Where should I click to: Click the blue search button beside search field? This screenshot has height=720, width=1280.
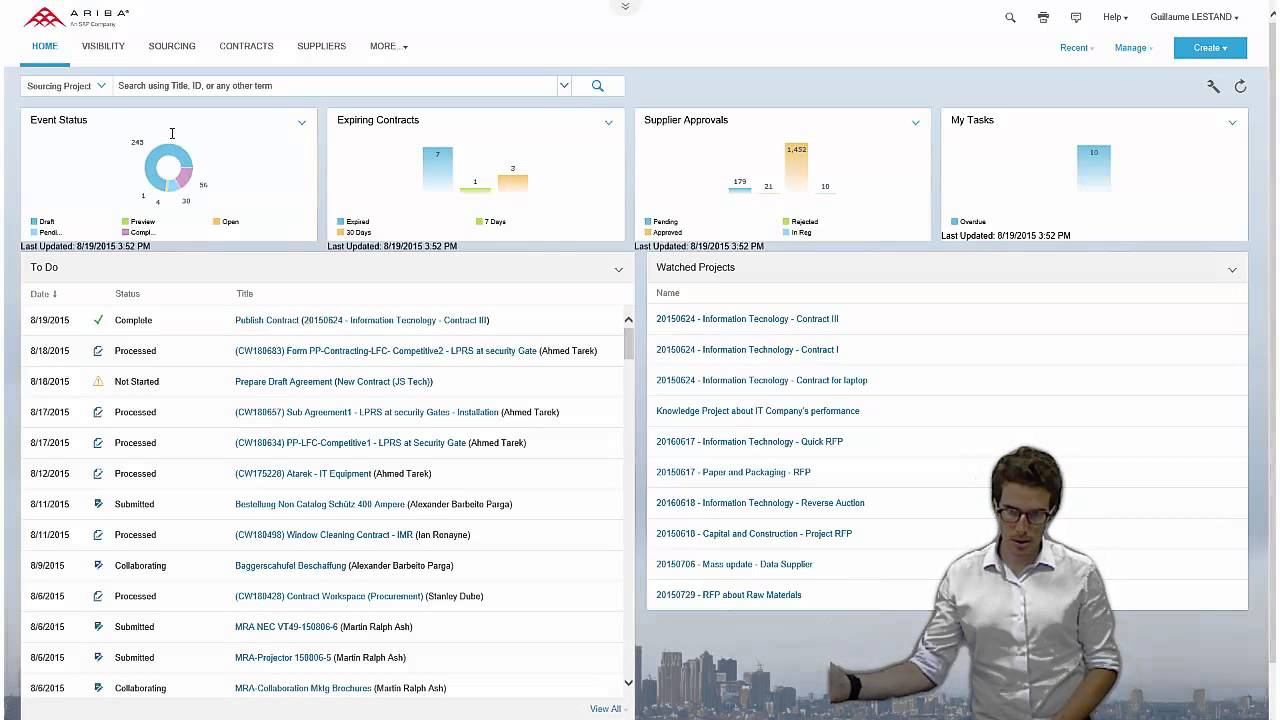pos(597,86)
